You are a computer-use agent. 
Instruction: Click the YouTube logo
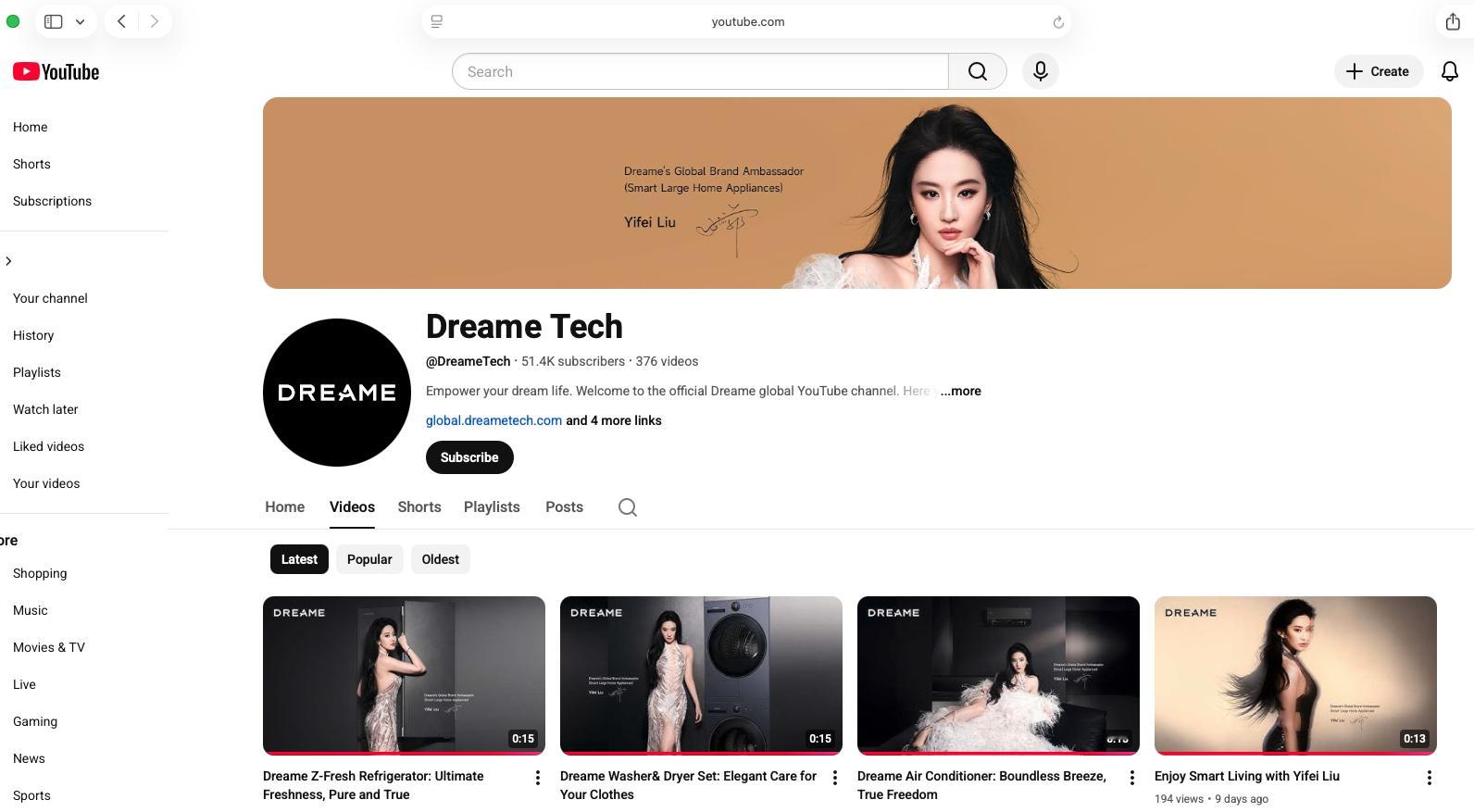click(56, 71)
